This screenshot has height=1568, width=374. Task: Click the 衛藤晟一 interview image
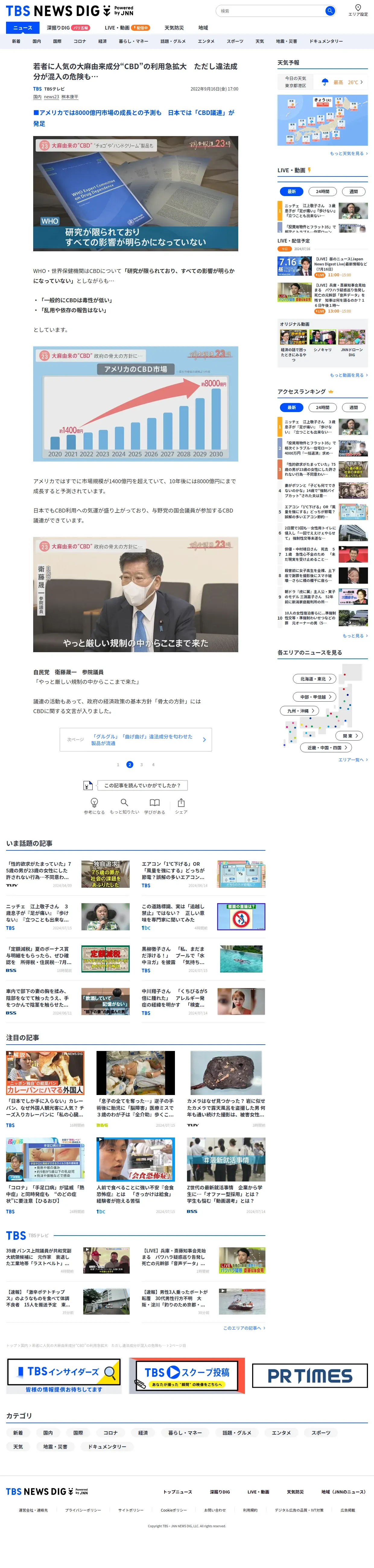tap(136, 595)
